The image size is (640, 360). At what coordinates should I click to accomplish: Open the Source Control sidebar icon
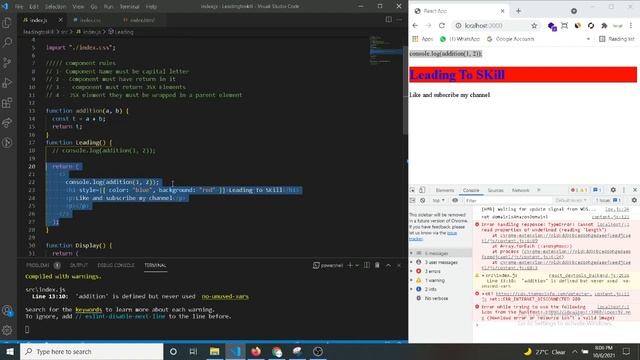coord(7,62)
